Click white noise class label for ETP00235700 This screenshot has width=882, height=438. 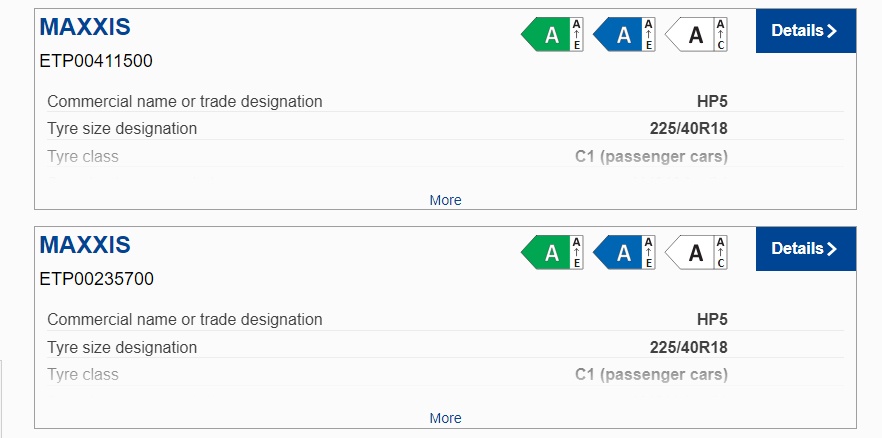click(696, 253)
